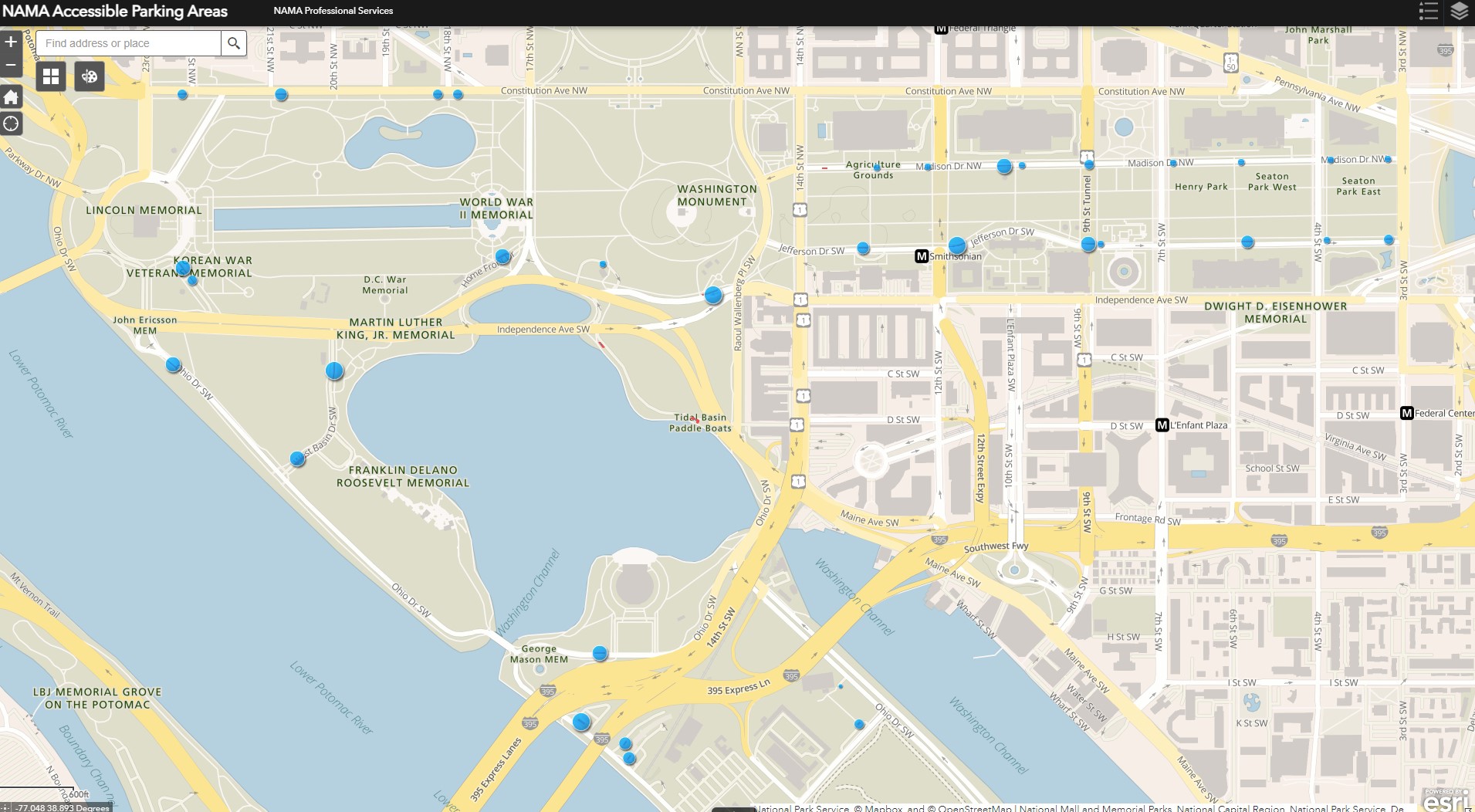The width and height of the screenshot is (1475, 812).
Task: Click the Home default extent icon
Action: [12, 97]
